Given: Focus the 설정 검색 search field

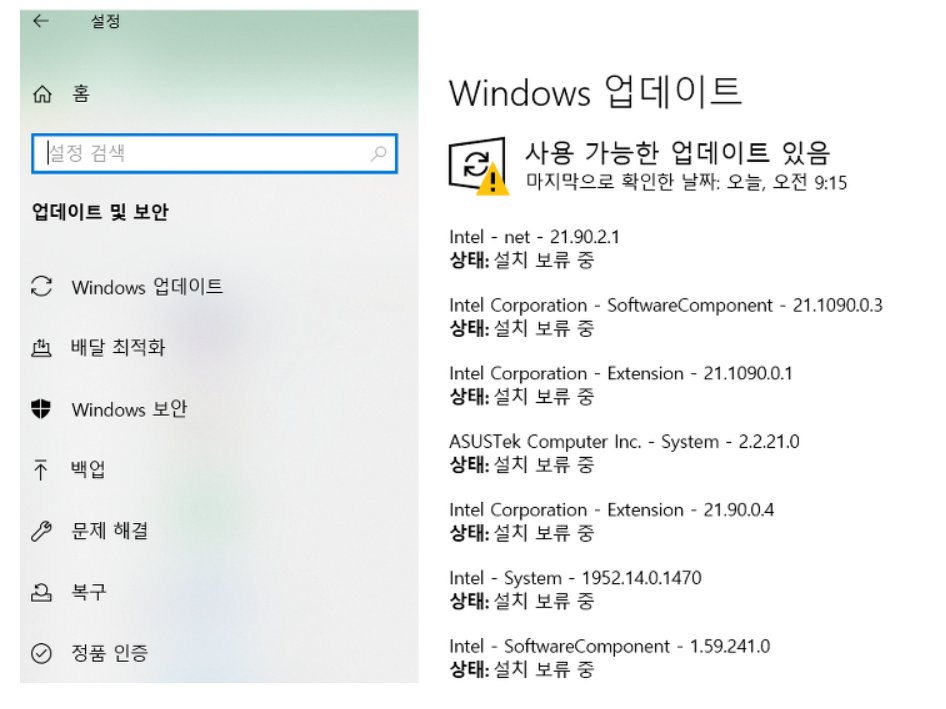Looking at the screenshot, I should (214, 153).
